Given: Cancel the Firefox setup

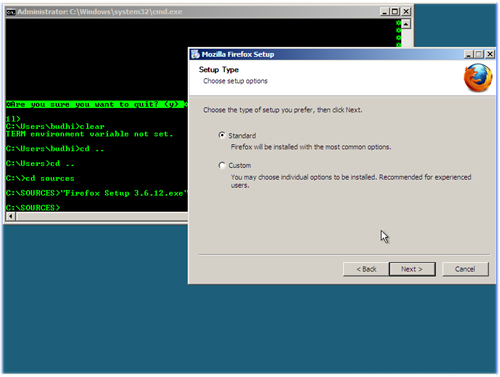Looking at the screenshot, I should pos(465,269).
